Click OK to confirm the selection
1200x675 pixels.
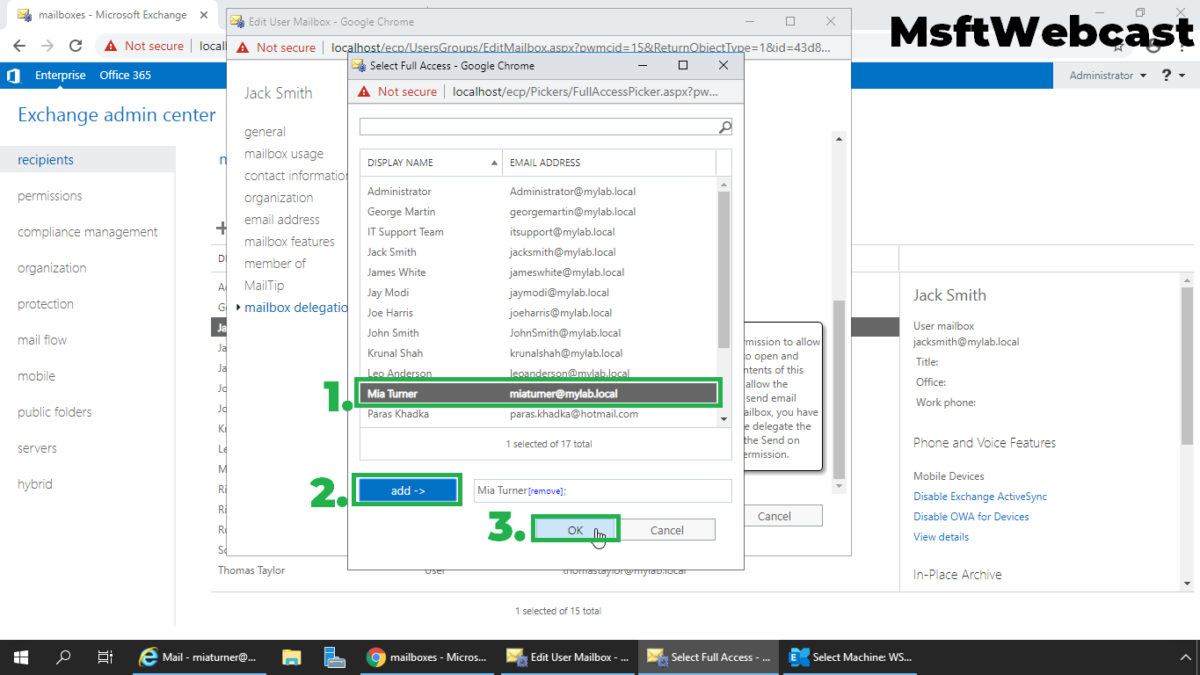pos(575,529)
